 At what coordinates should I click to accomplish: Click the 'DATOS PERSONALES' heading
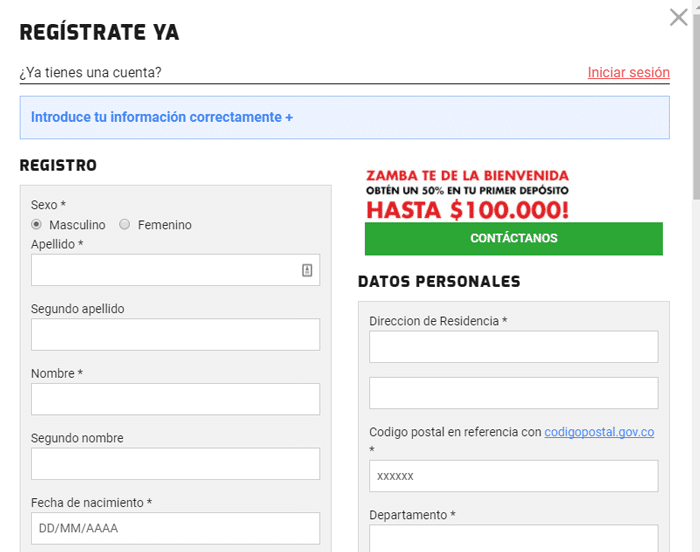tap(439, 281)
